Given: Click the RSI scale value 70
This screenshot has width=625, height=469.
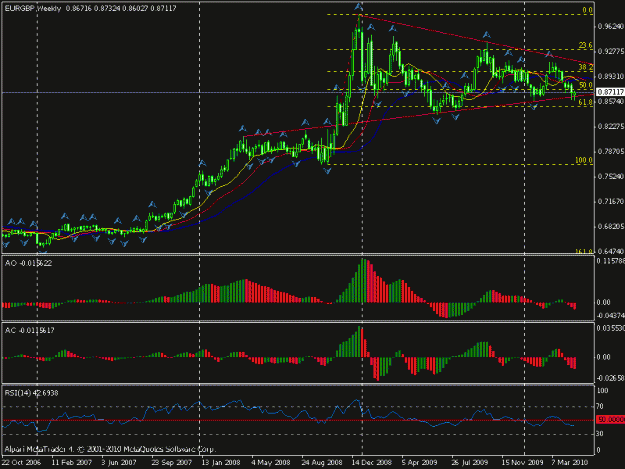Looking at the screenshot, I should (x=602, y=407).
